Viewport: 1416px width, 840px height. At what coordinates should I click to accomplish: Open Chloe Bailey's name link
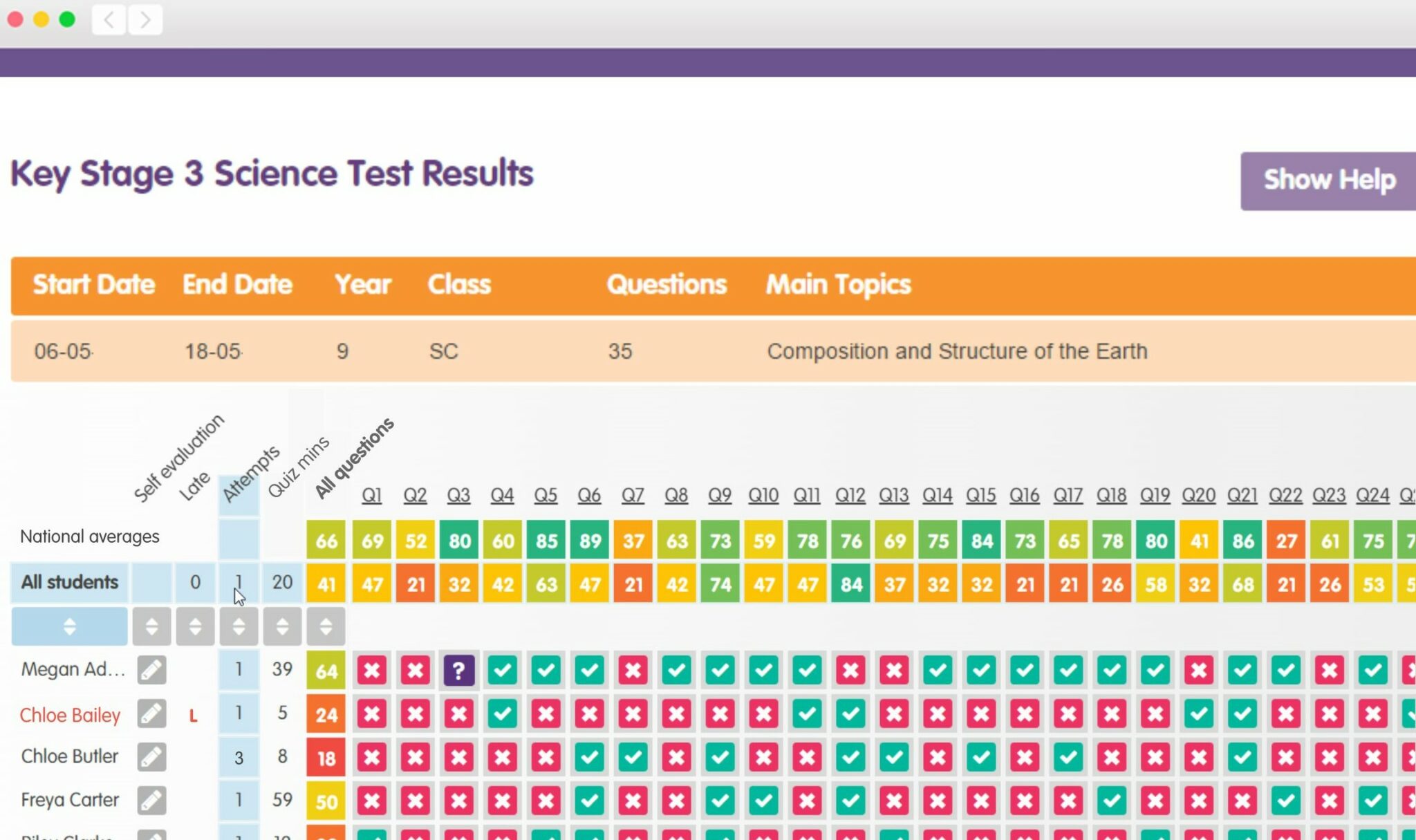[68, 715]
